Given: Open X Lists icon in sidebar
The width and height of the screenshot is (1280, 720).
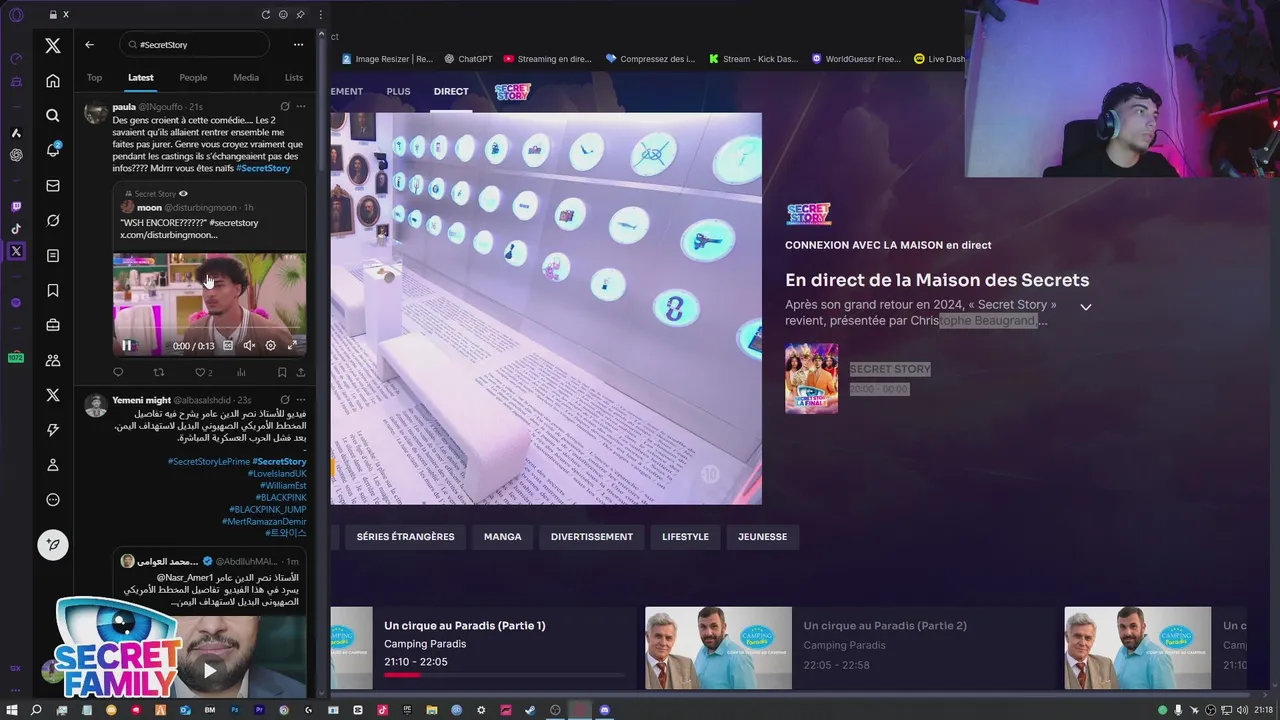Looking at the screenshot, I should [x=53, y=255].
